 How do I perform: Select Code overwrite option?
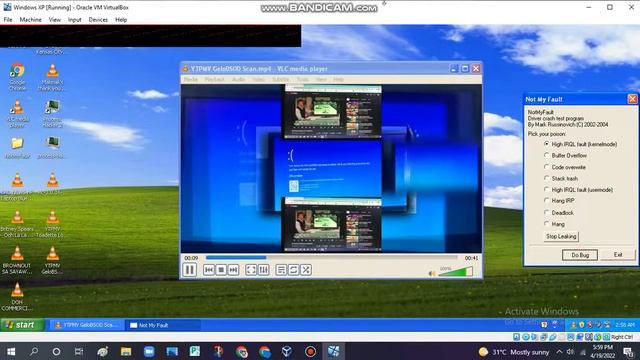click(x=565, y=167)
